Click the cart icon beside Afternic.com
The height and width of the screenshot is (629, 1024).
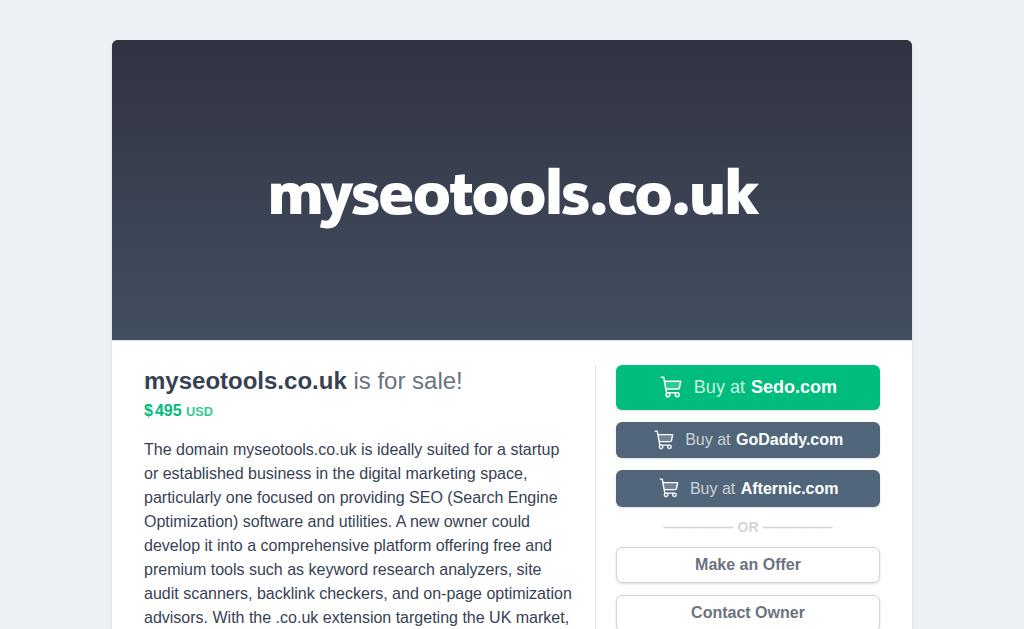(669, 489)
